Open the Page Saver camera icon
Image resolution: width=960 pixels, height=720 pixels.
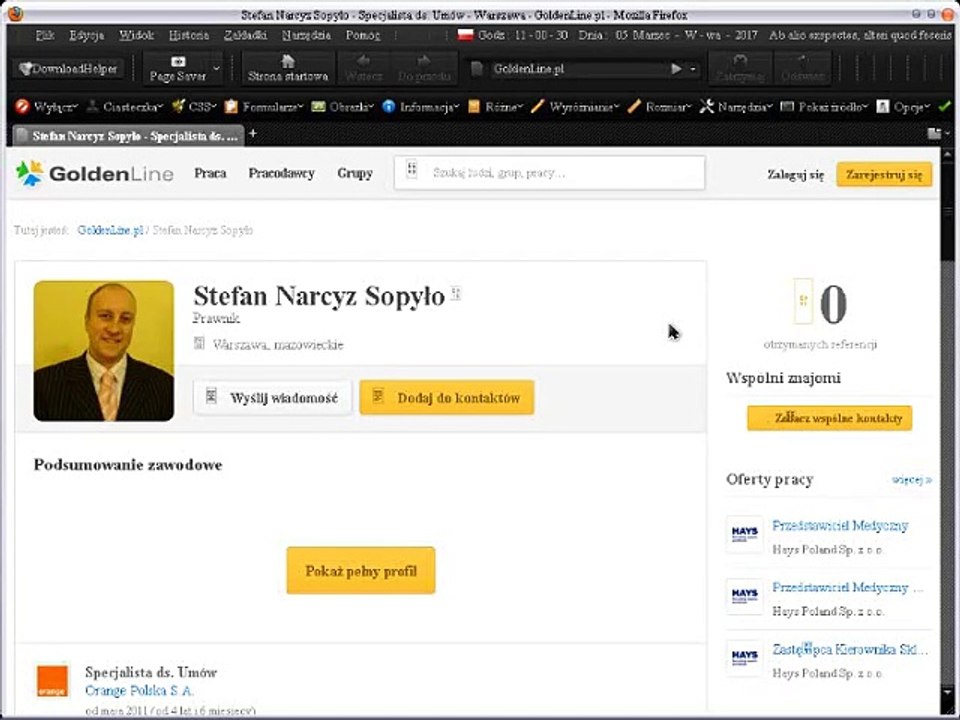[178, 61]
